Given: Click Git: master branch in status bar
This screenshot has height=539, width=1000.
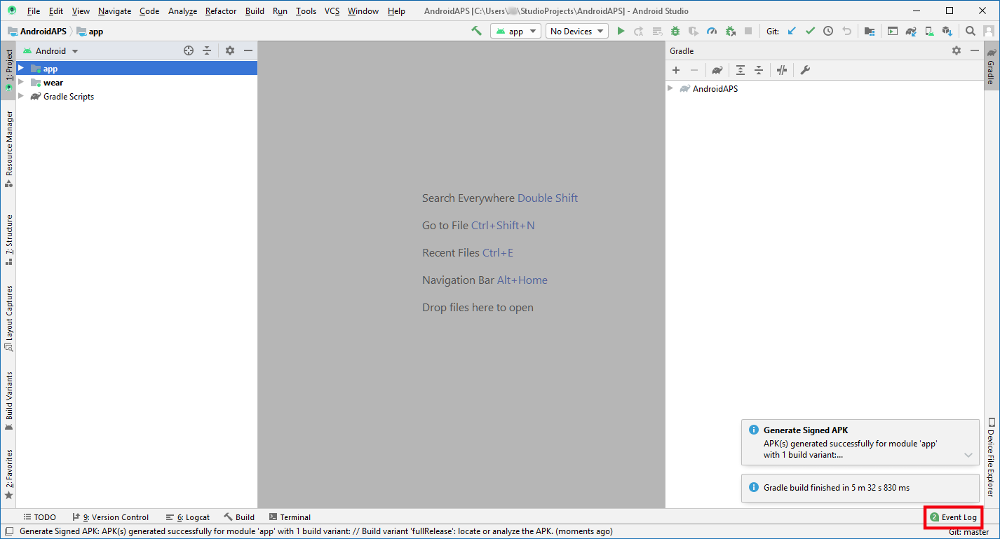Looking at the screenshot, I should click(x=968, y=531).
